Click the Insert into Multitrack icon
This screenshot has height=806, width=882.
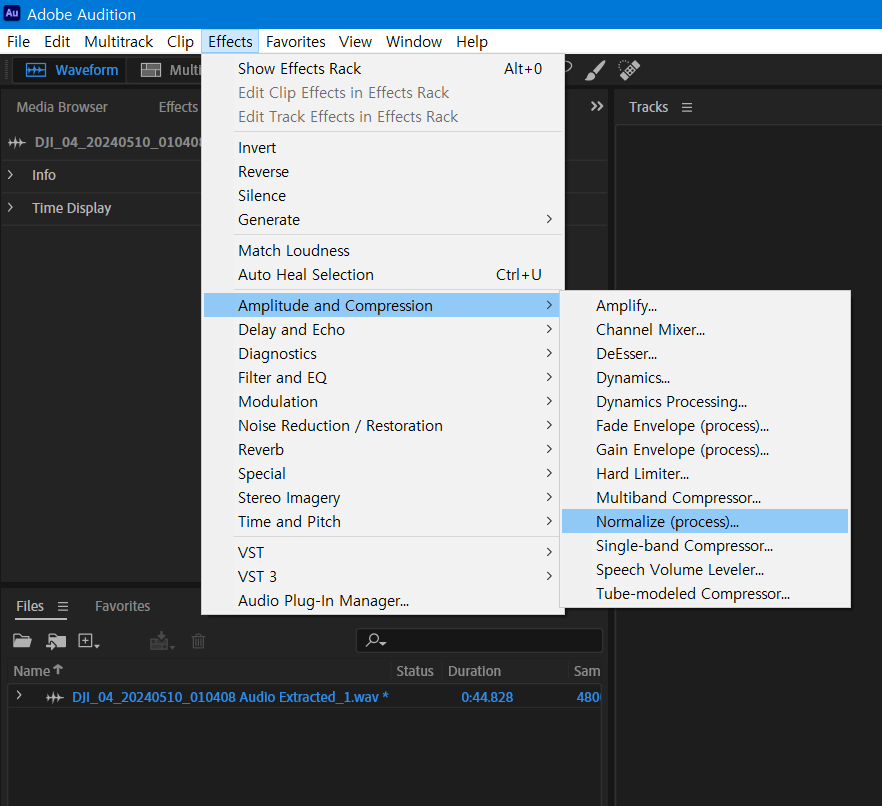(162, 641)
